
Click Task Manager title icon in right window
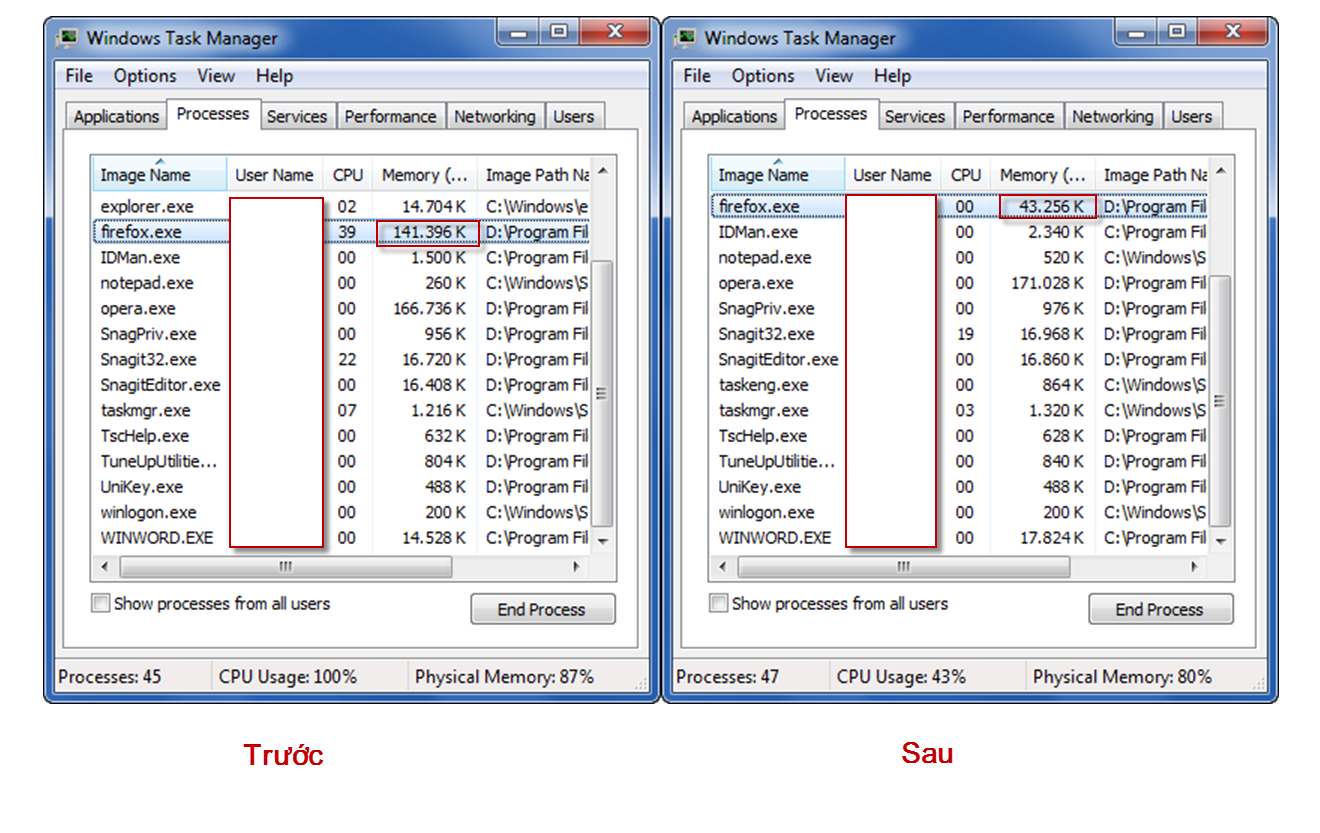point(686,38)
